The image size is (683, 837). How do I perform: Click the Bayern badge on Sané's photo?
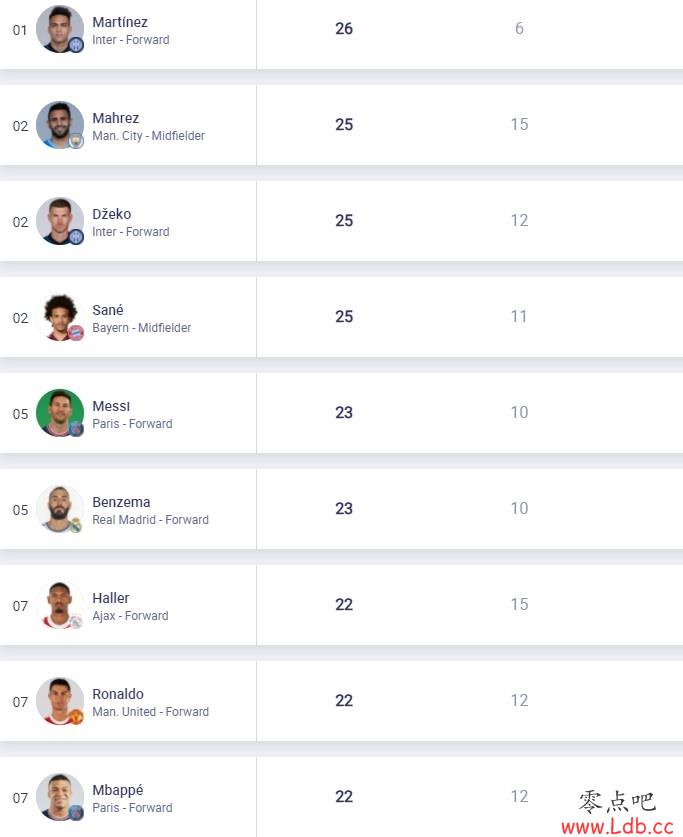(x=76, y=333)
